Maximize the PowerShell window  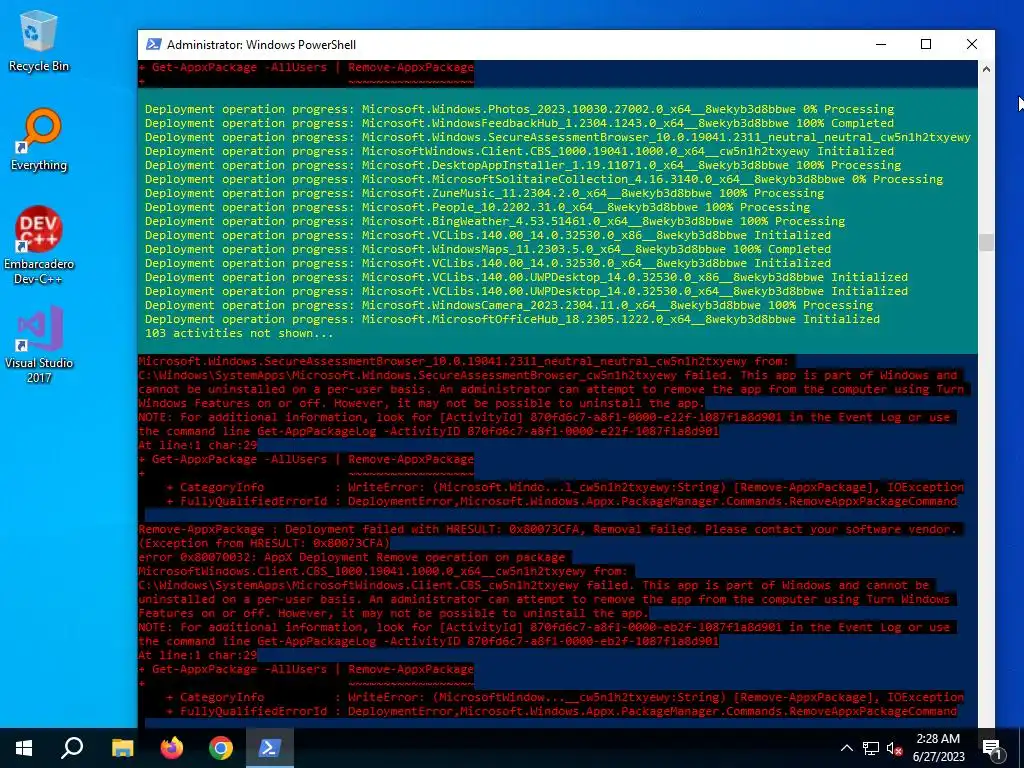pos(926,44)
